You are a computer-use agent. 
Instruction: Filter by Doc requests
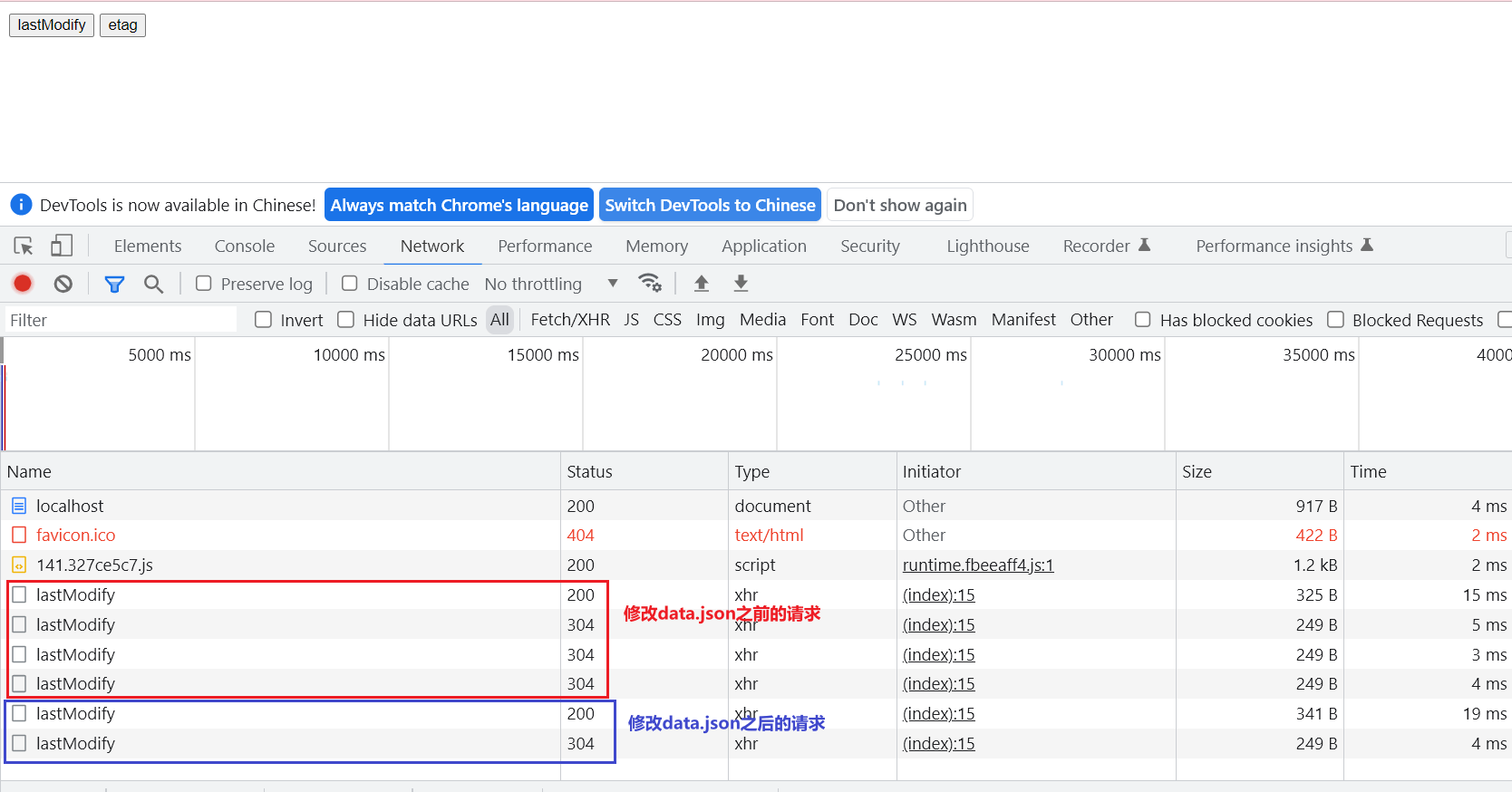pyautogui.click(x=863, y=319)
